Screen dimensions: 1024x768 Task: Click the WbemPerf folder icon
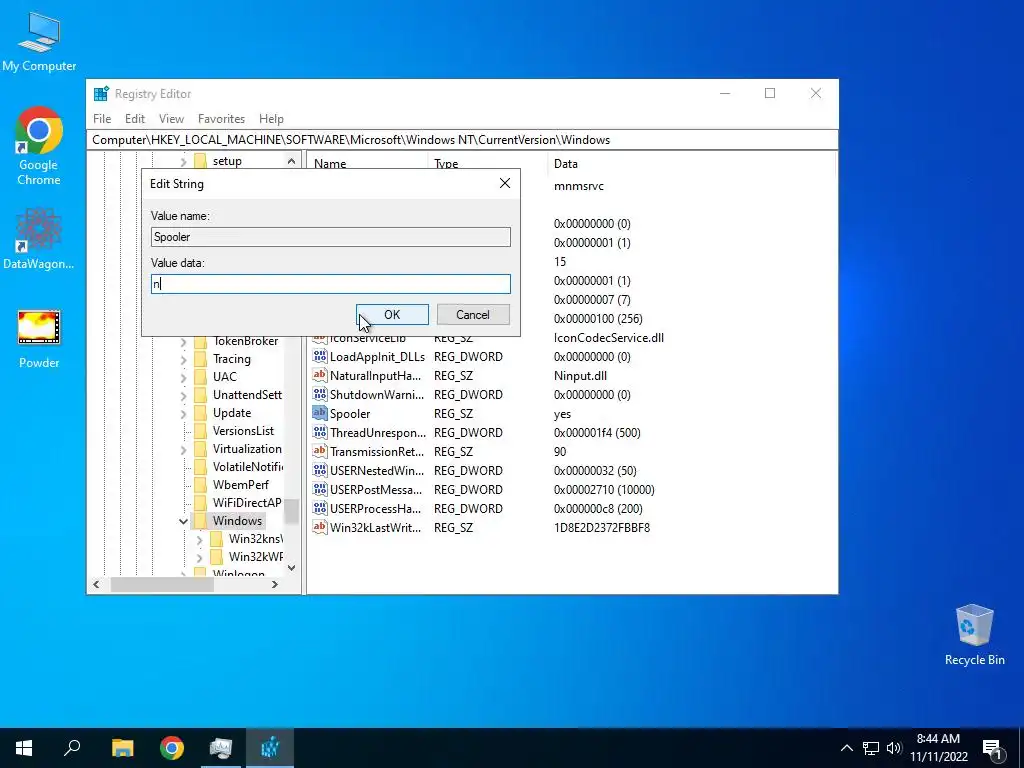pos(200,485)
